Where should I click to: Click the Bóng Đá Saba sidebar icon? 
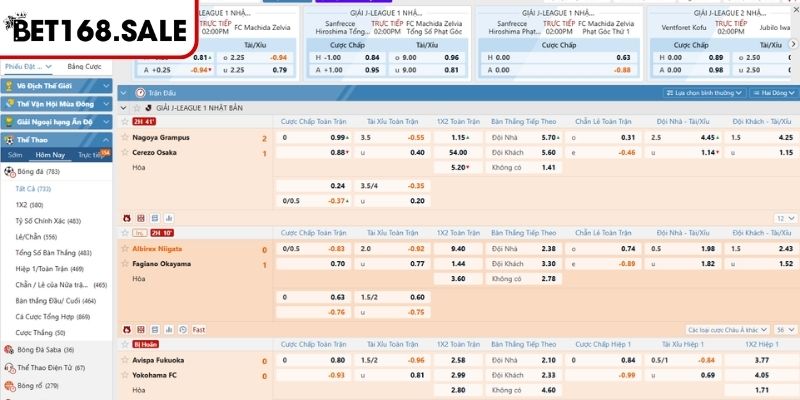pos(9,350)
